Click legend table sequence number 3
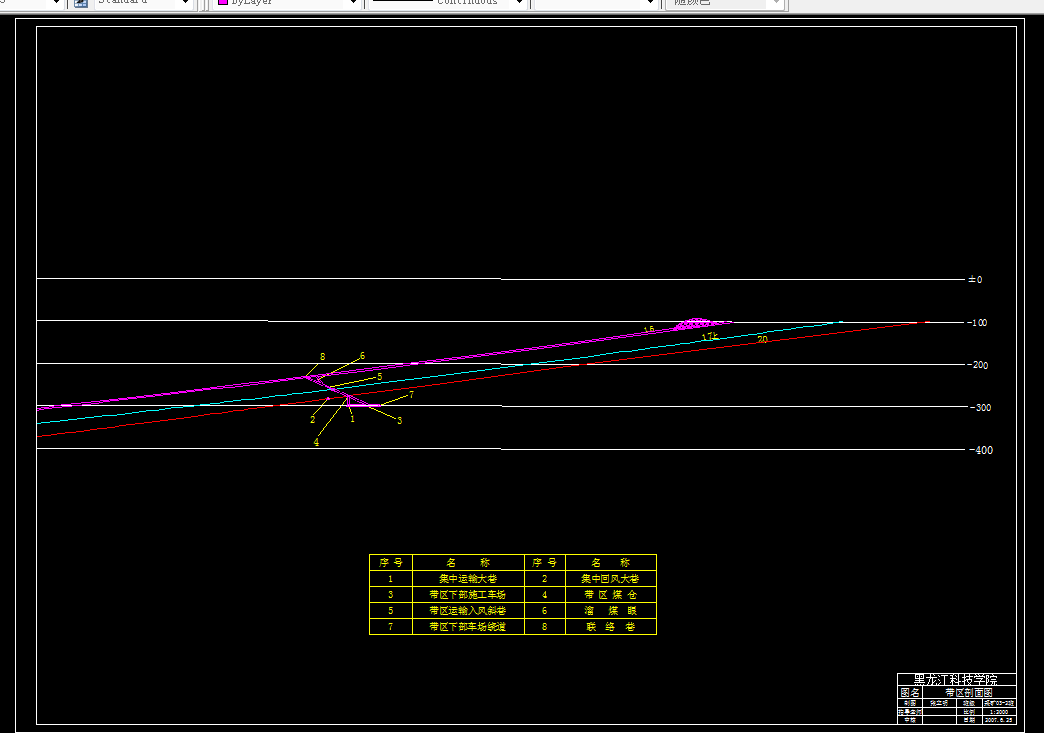Image resolution: width=1044 pixels, height=733 pixels. tap(391, 595)
